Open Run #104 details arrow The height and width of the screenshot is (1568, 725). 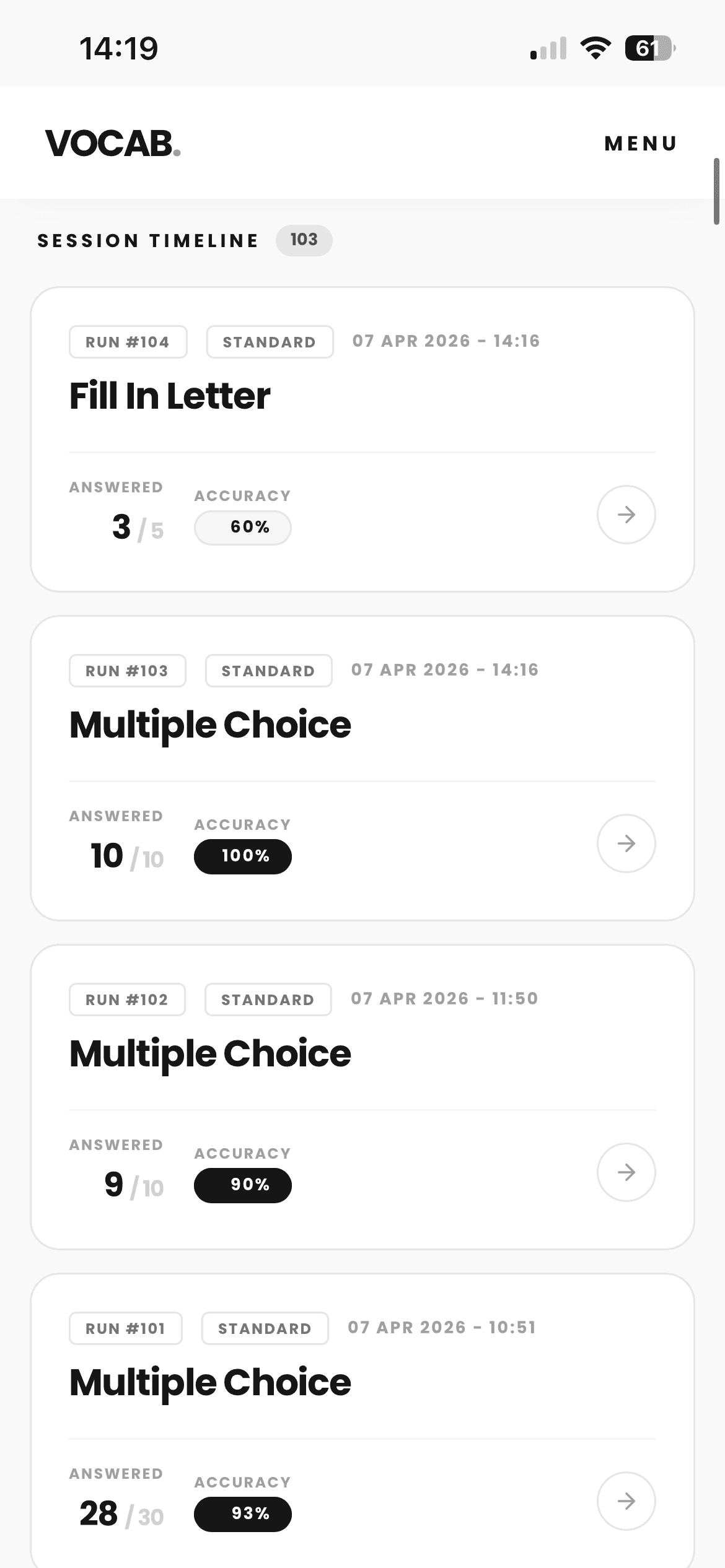626,515
